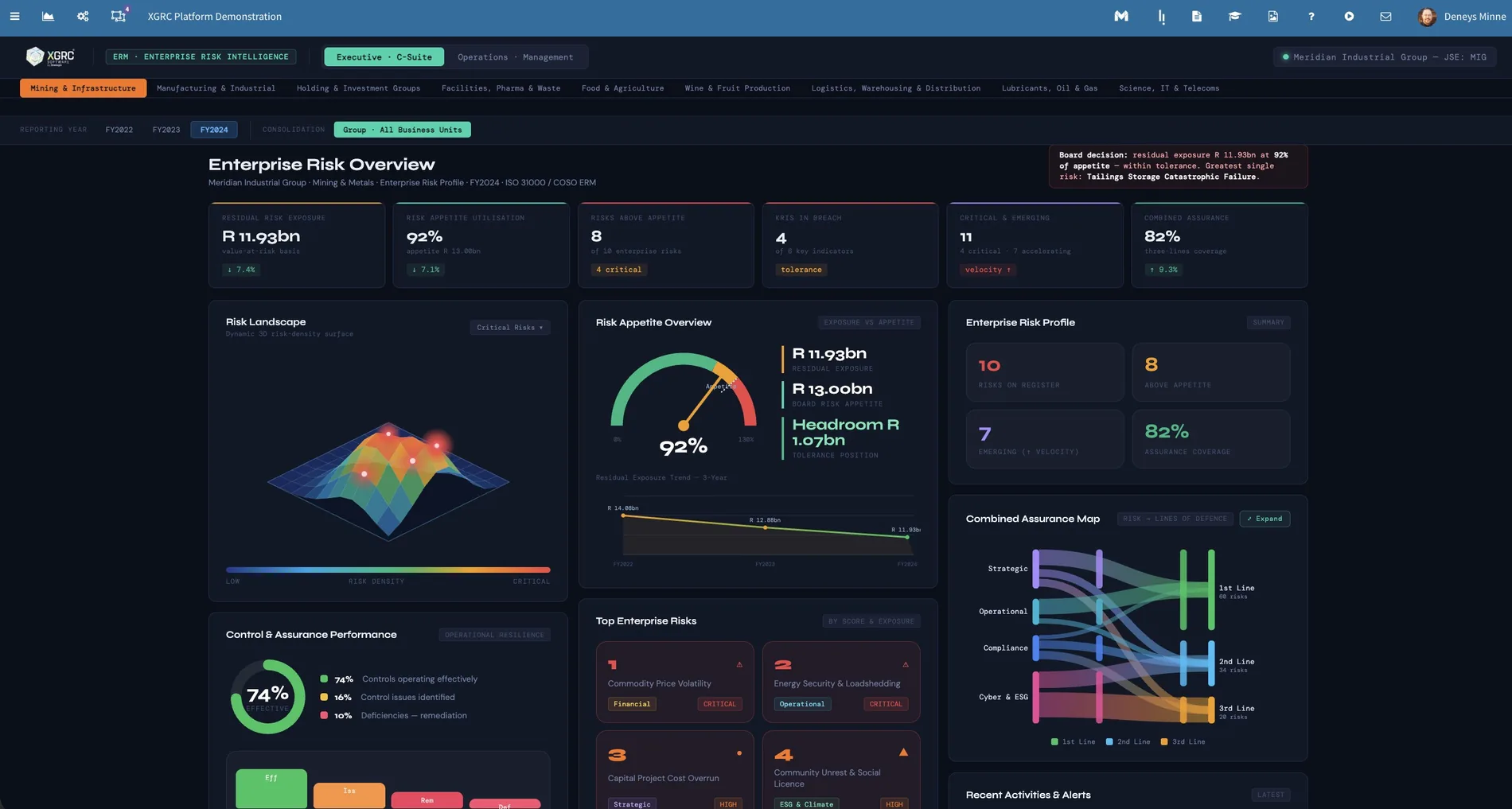The image size is (1512, 809).
Task: Click the Summary badge in Enterprise Risk Profile
Action: [x=1268, y=322]
